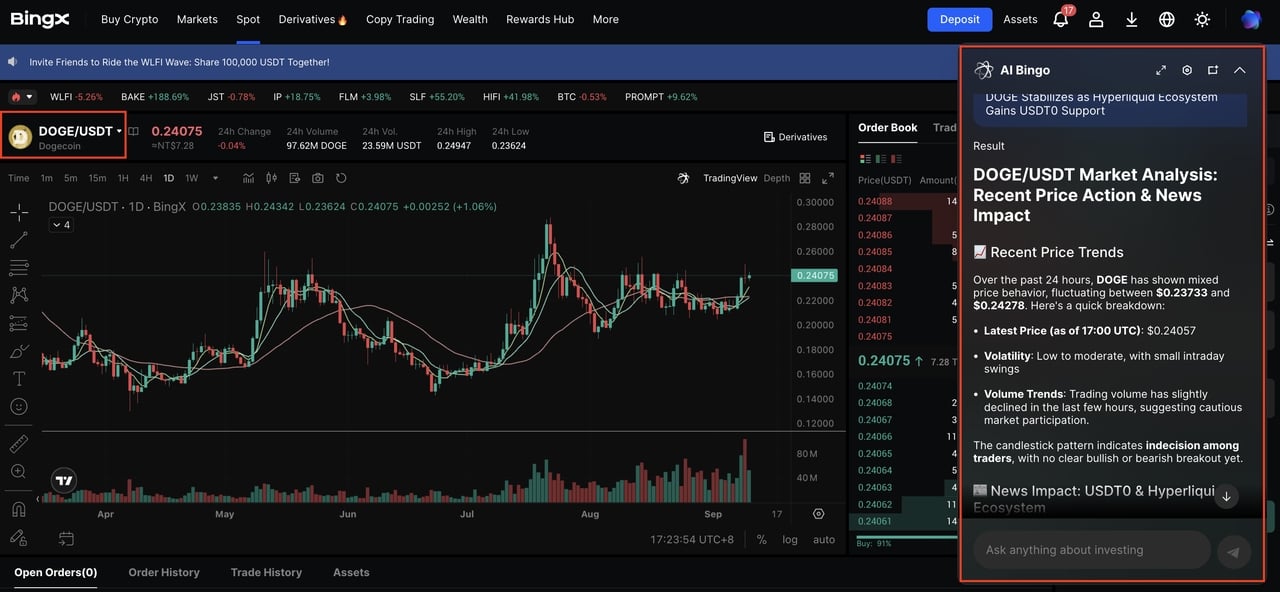Screen dimensions: 1280x592
Task: Pop out the AI Bingo window
Action: (x=1213, y=70)
